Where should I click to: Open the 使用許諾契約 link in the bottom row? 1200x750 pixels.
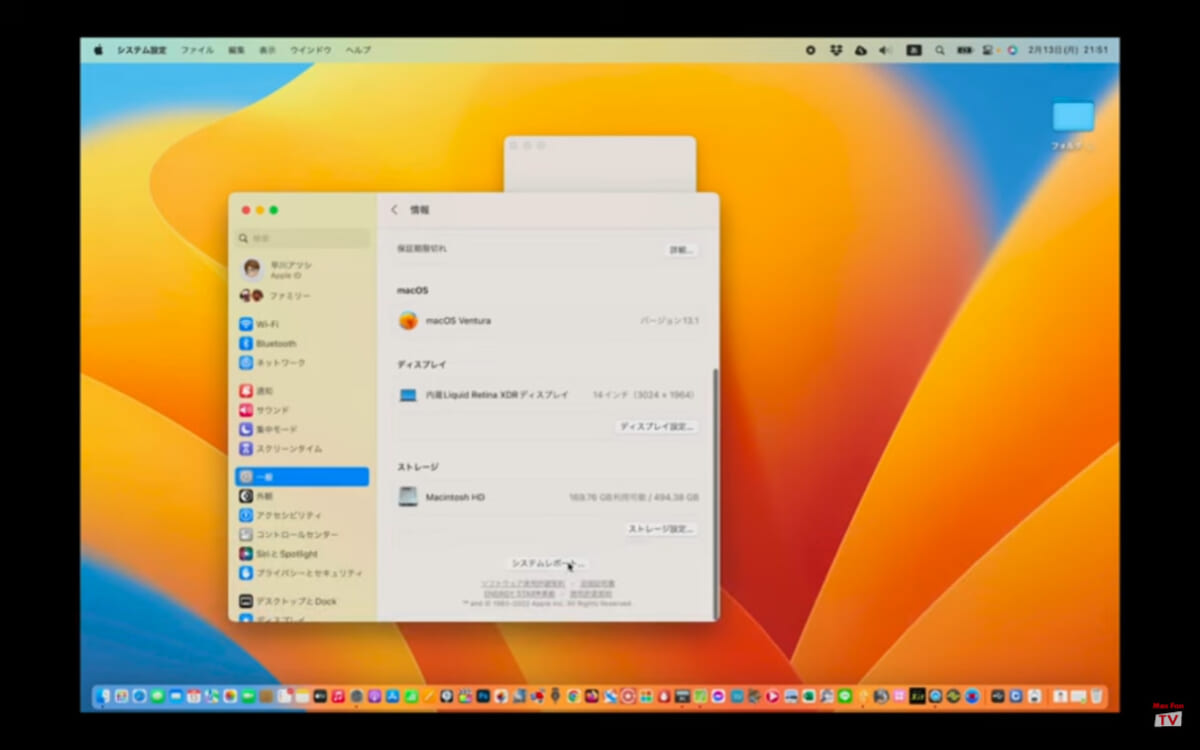coord(591,594)
